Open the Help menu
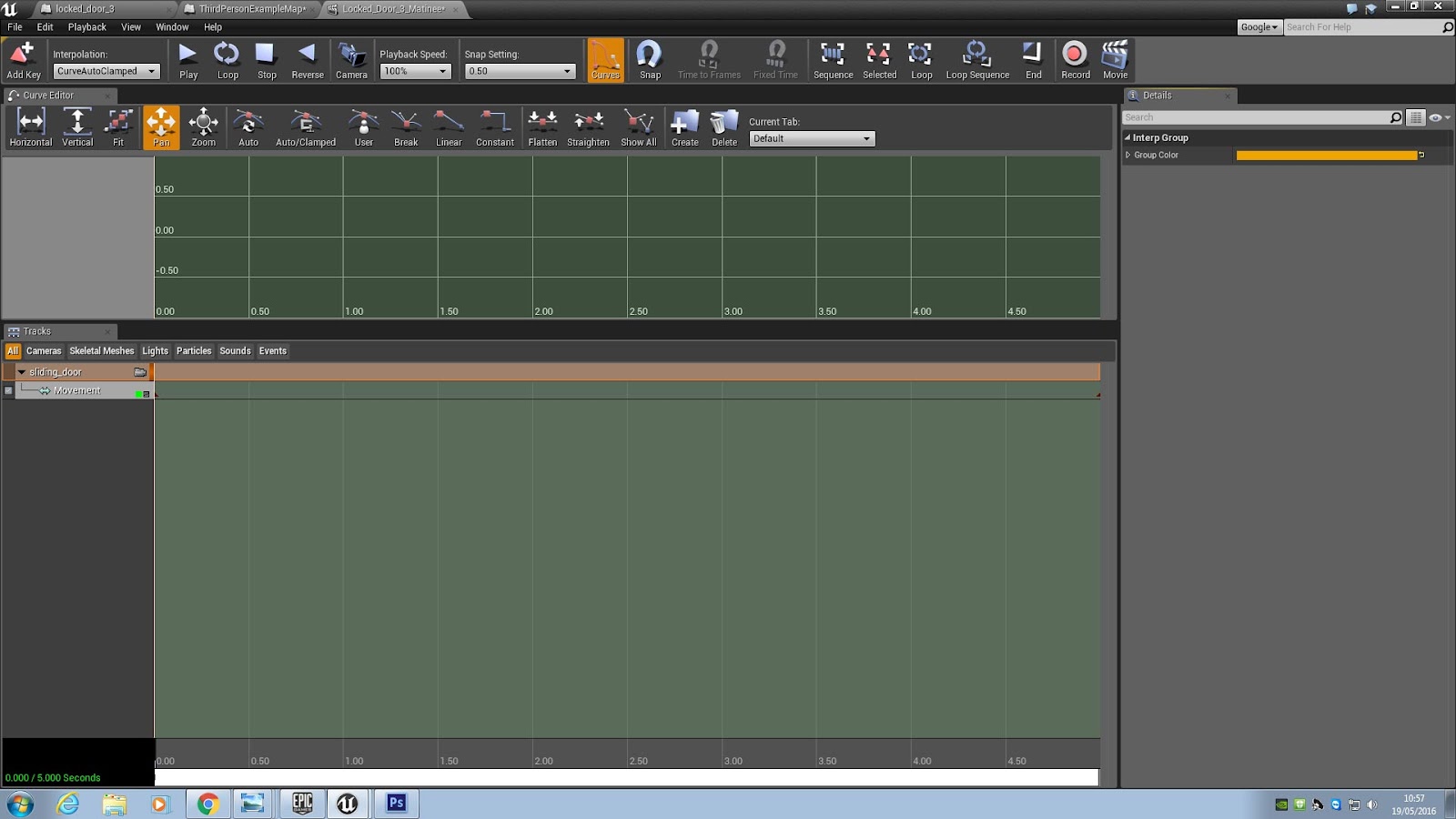The image size is (1456, 819). click(213, 27)
